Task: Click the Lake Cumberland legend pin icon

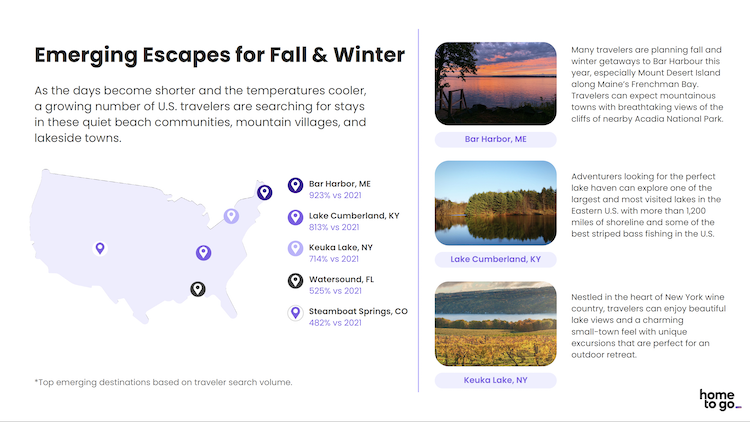Action: coord(295,217)
